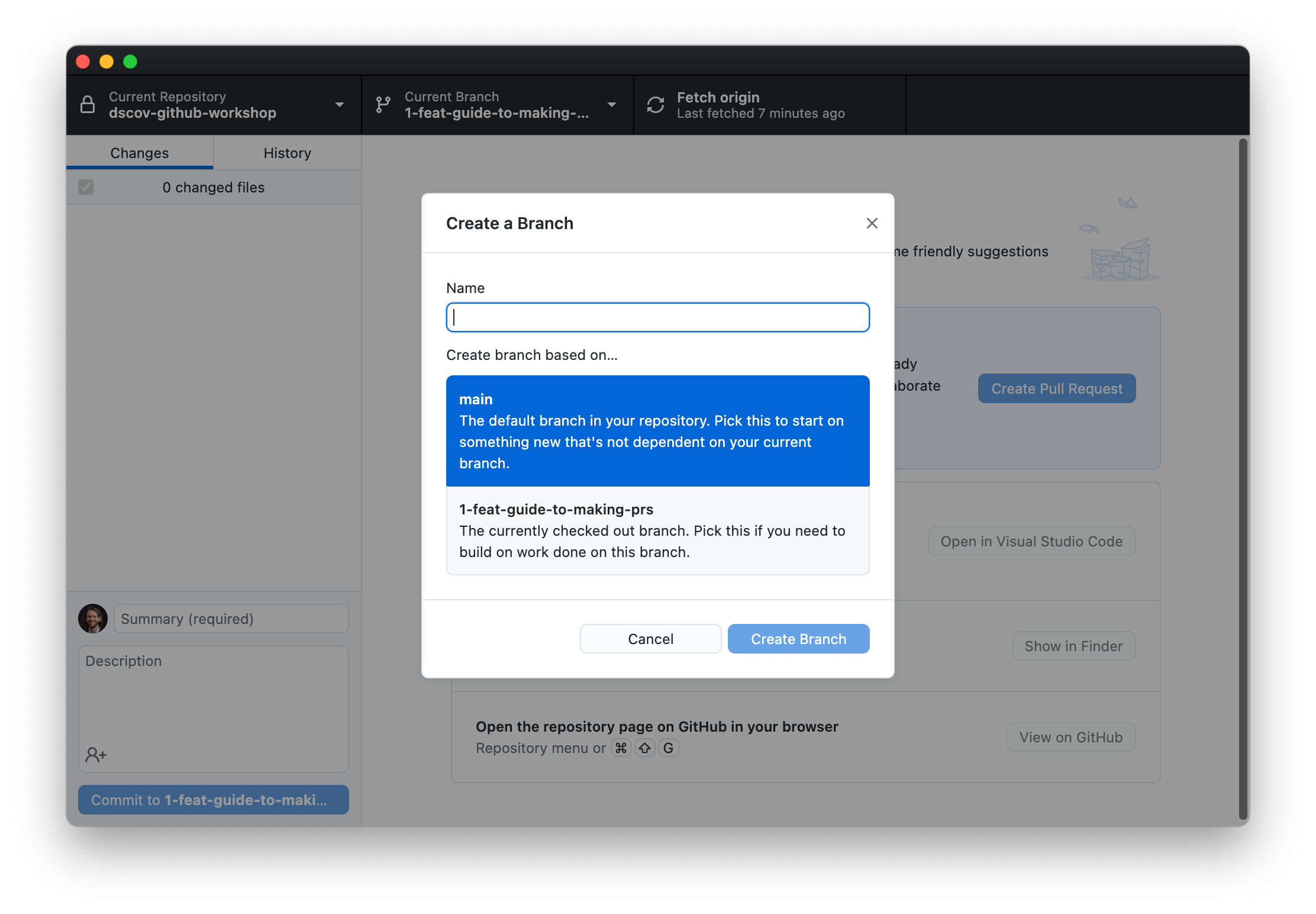Click the Create Branch button
Screen dimensions: 1316x914
pos(798,639)
